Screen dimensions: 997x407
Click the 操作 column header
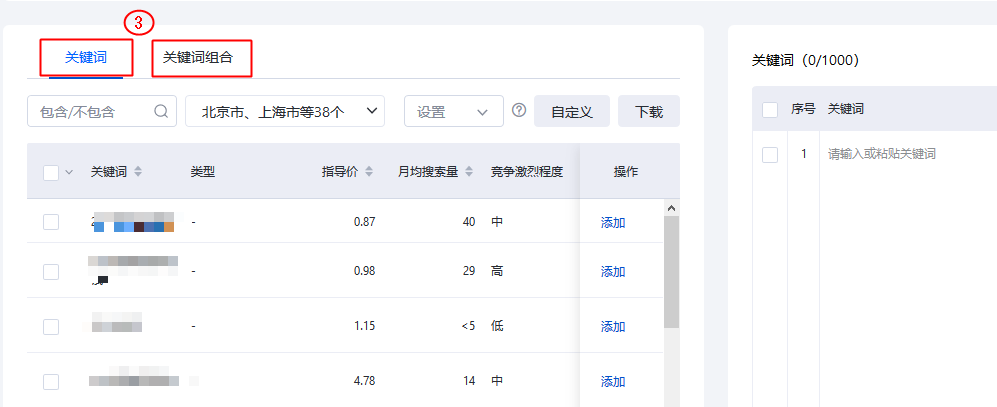(x=626, y=172)
